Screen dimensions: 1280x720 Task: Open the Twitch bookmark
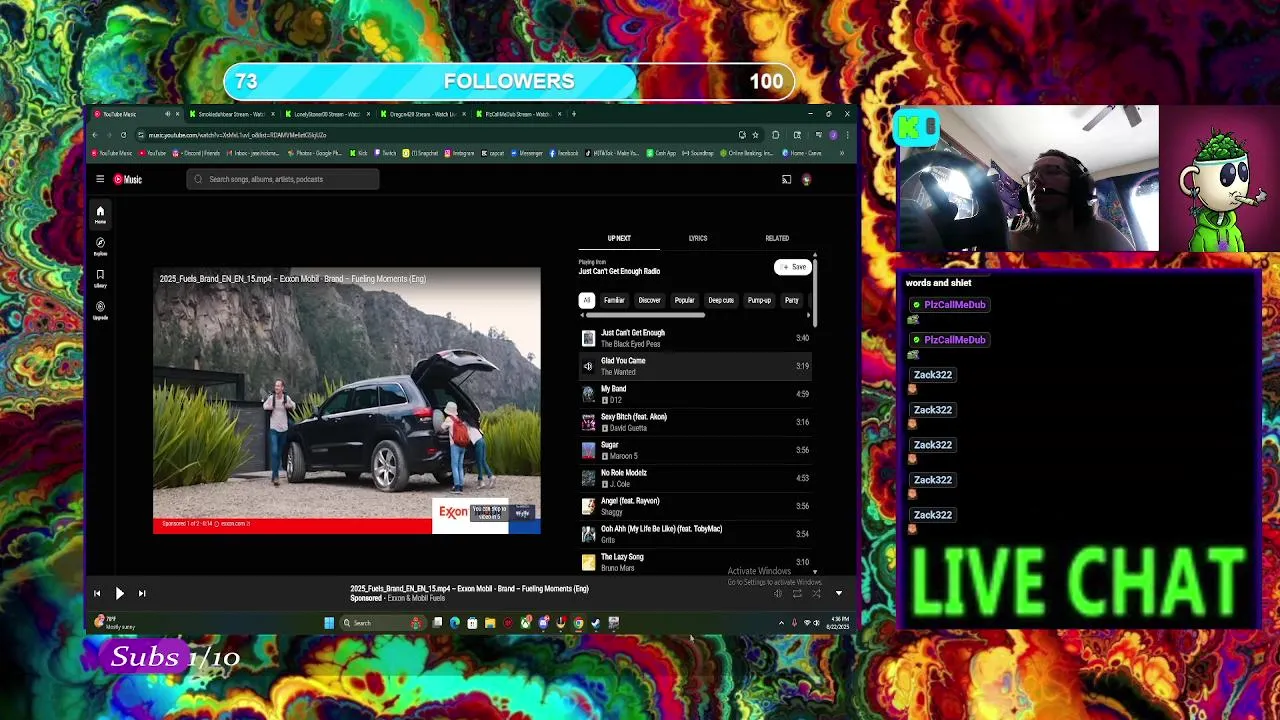(386, 153)
